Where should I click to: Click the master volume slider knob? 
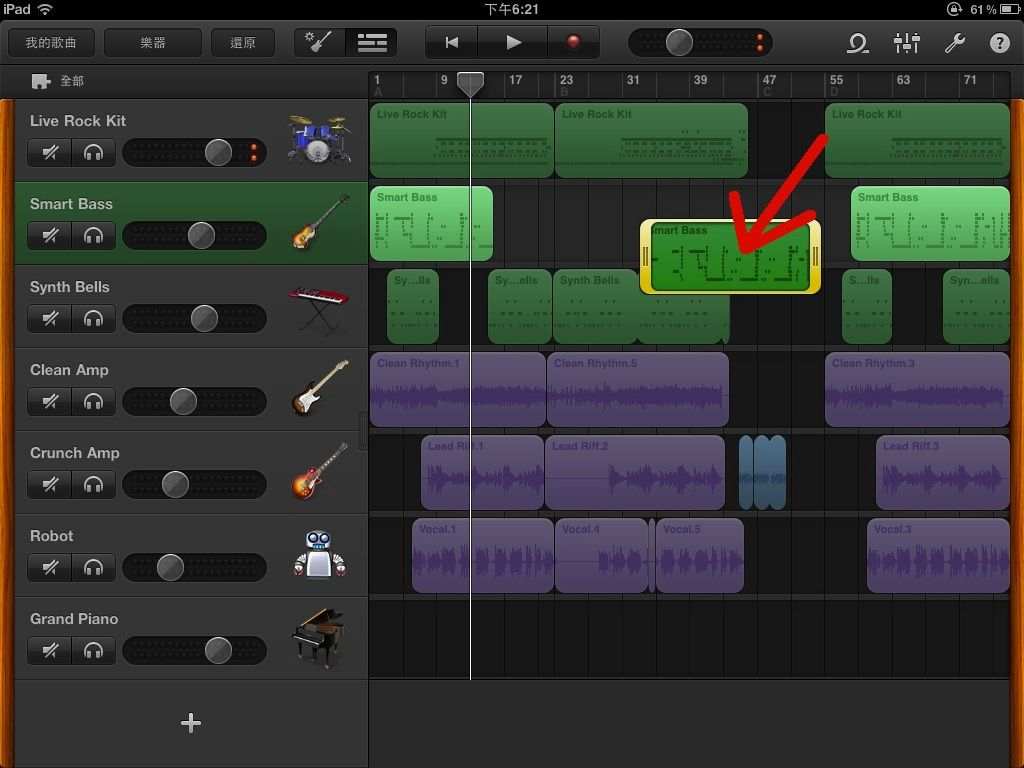coord(679,43)
